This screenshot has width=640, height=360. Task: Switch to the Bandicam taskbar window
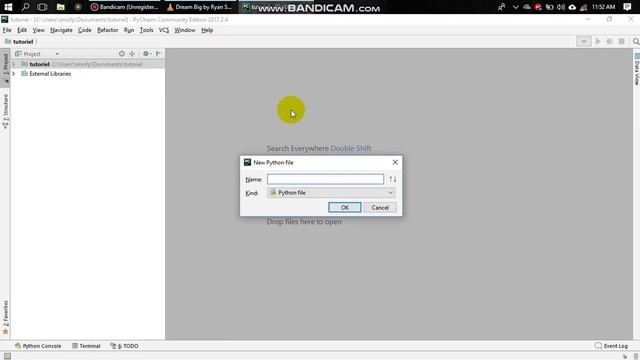[x=124, y=7]
